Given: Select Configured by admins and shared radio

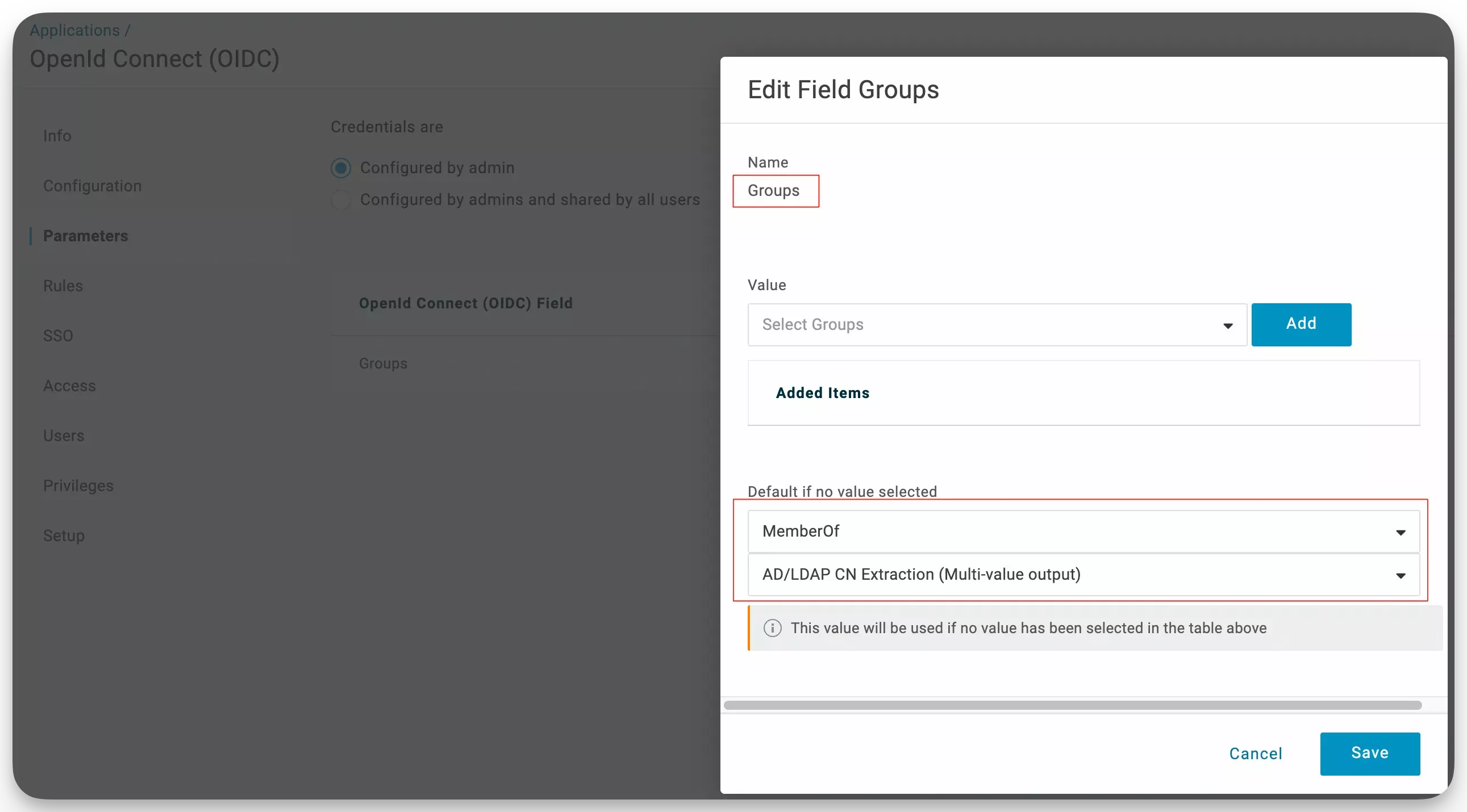Looking at the screenshot, I should point(340,200).
